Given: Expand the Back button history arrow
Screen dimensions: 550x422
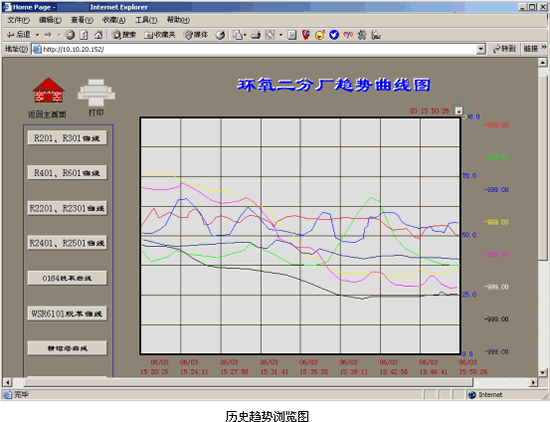Looking at the screenshot, I should (37, 35).
